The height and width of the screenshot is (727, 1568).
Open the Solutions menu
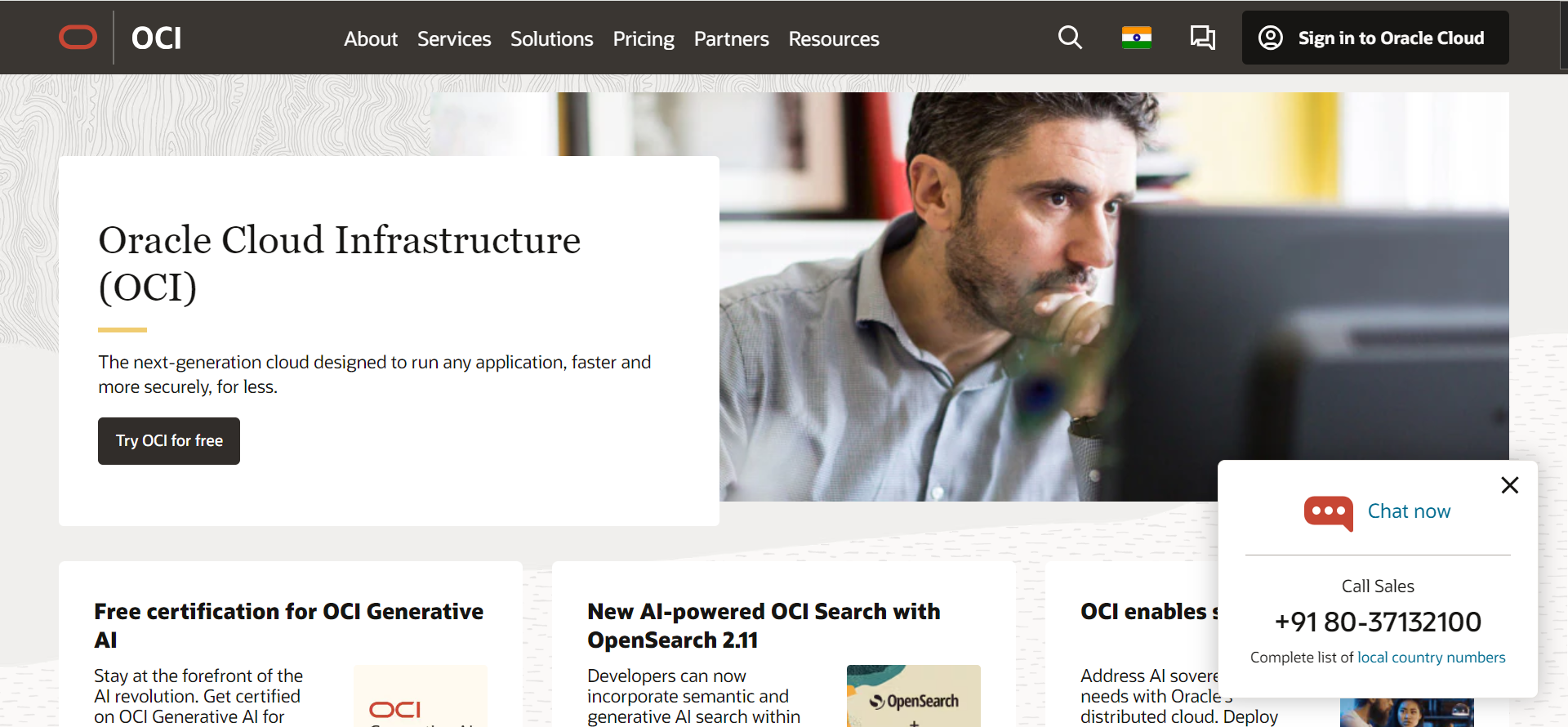point(551,38)
